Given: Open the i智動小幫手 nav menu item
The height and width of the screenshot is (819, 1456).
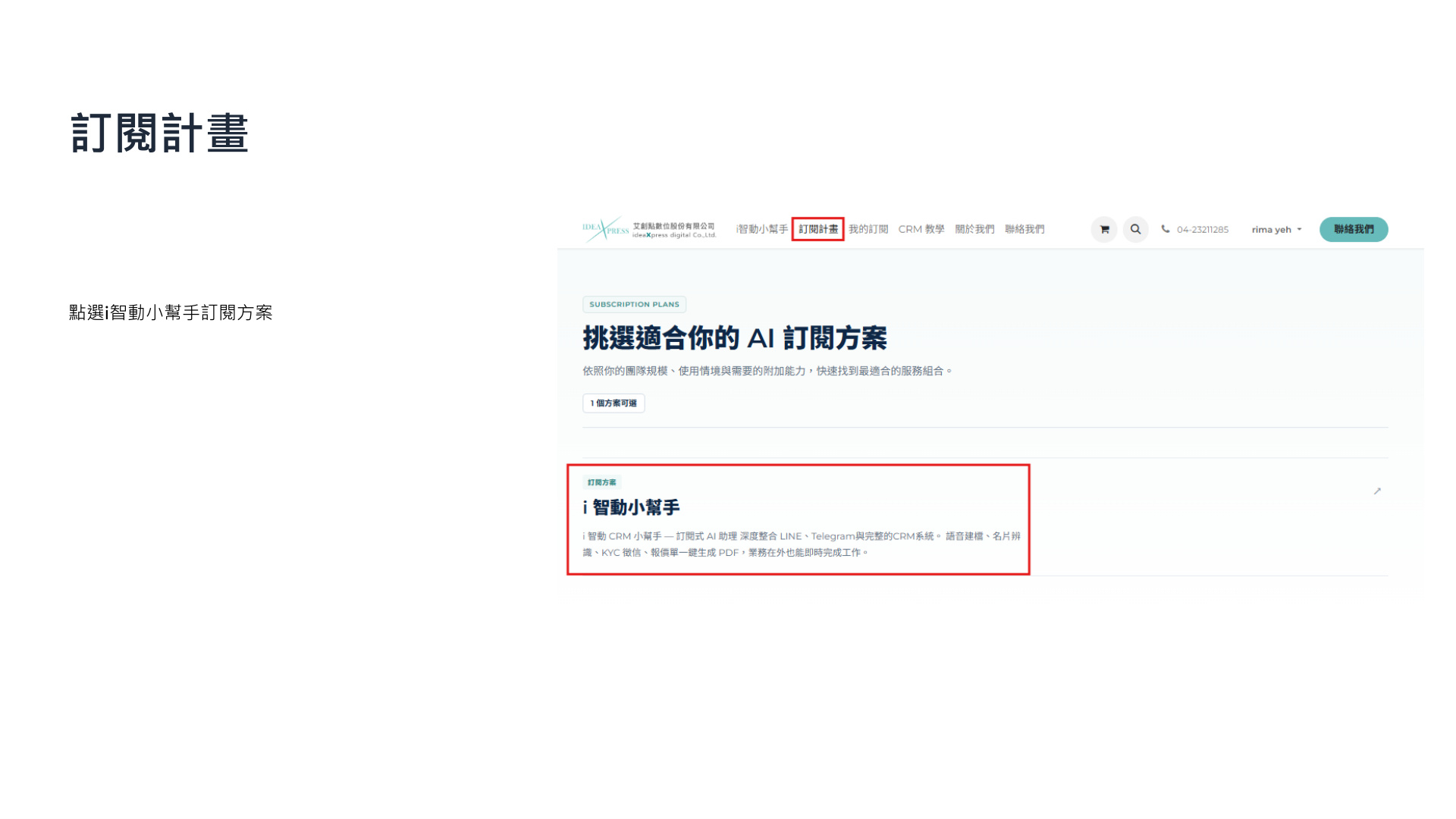Looking at the screenshot, I should [761, 229].
